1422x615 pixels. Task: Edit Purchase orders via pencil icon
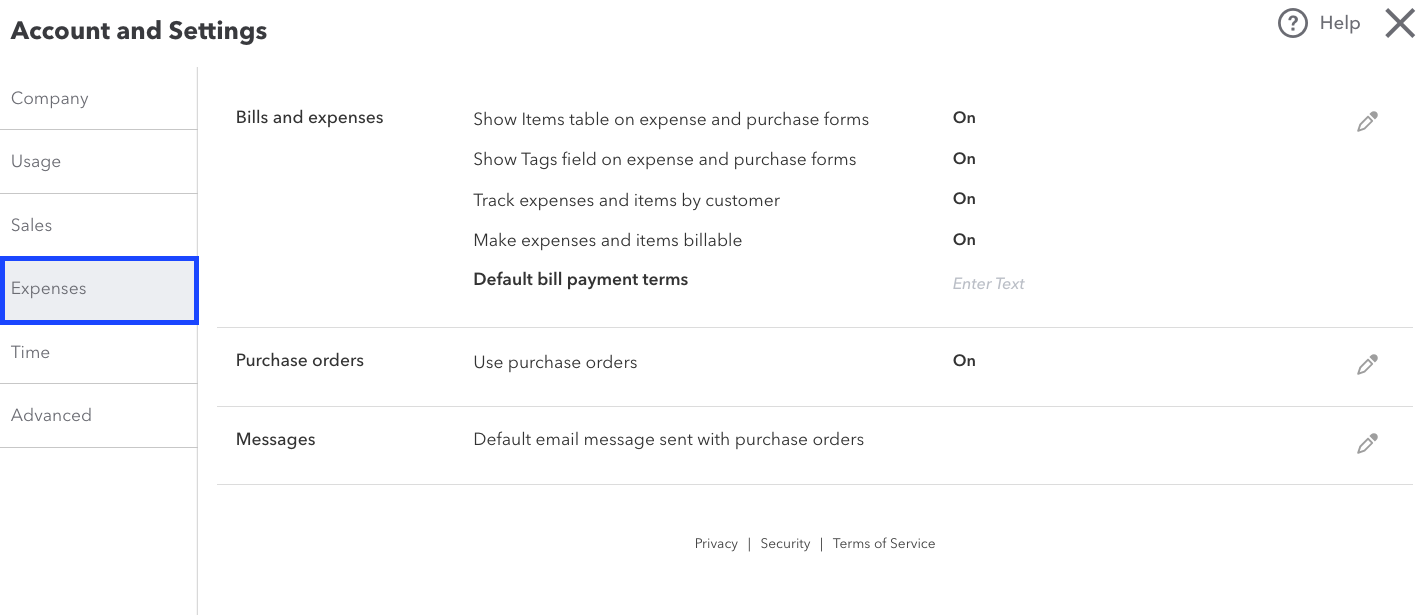(x=1367, y=365)
